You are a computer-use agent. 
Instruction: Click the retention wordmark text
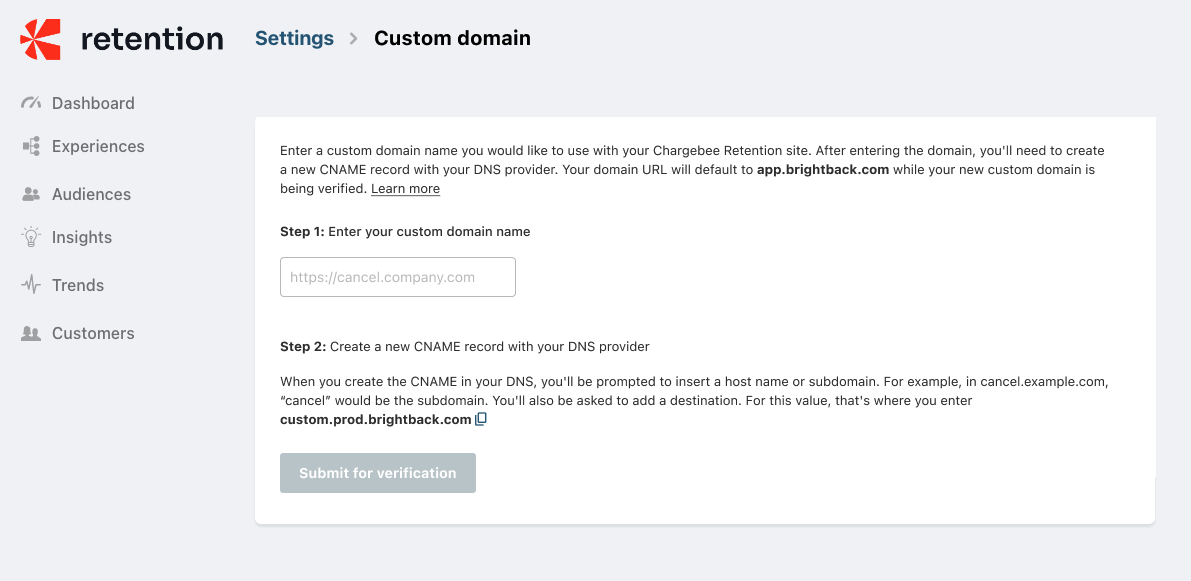[x=152, y=39]
